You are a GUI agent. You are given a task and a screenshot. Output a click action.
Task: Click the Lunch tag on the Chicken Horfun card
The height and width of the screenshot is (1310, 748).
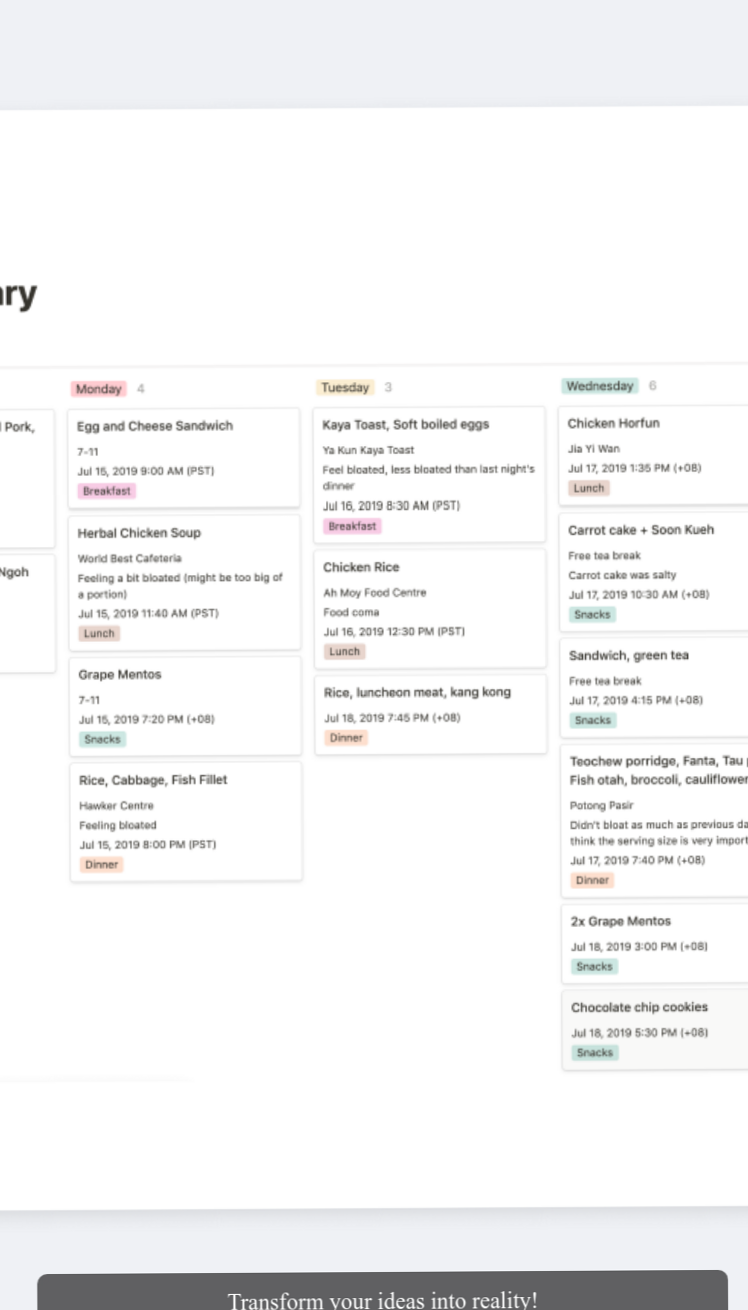pos(588,488)
